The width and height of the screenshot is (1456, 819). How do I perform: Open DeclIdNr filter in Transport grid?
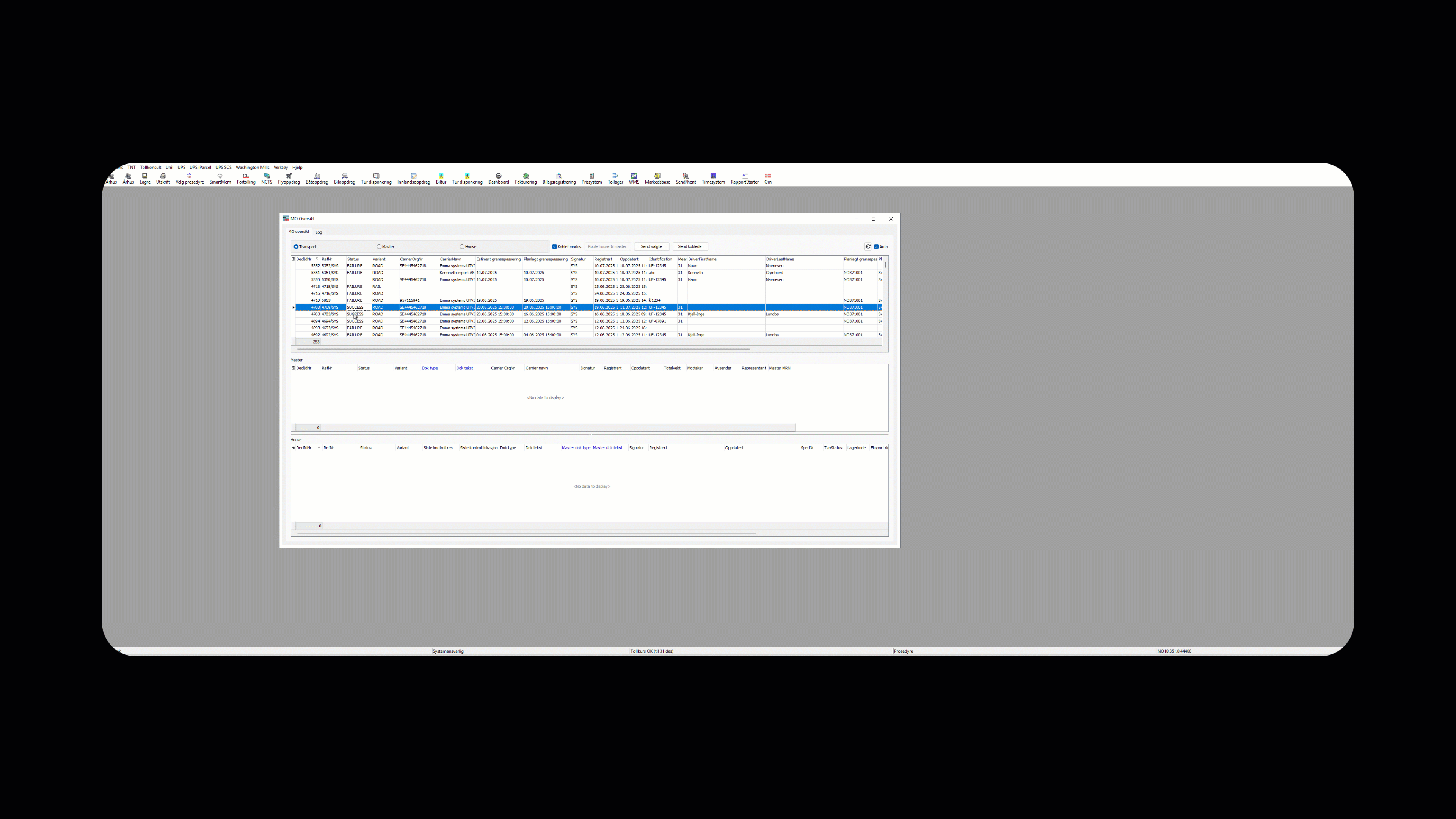[x=317, y=259]
